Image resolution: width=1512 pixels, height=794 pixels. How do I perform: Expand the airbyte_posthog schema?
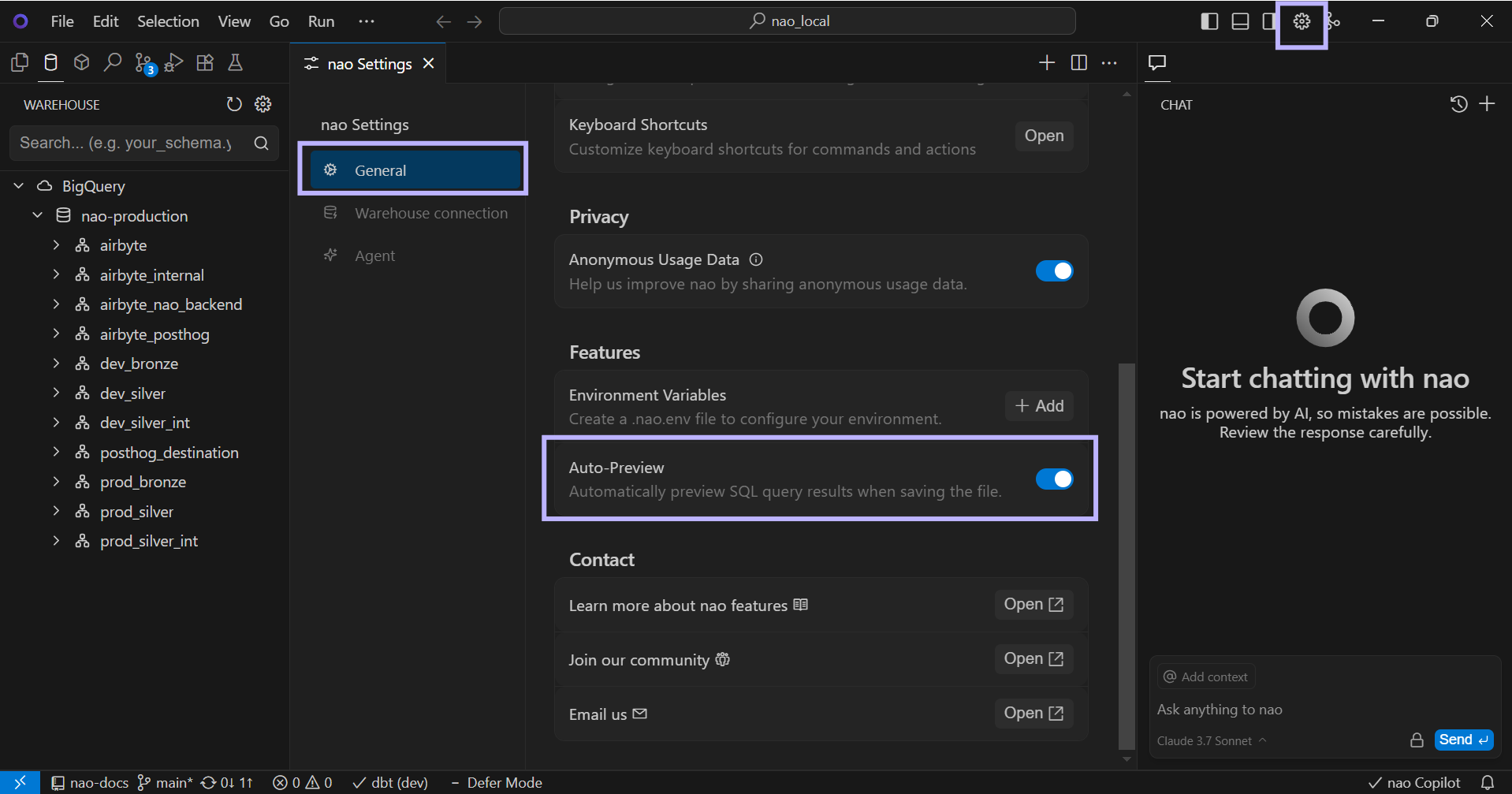(56, 334)
